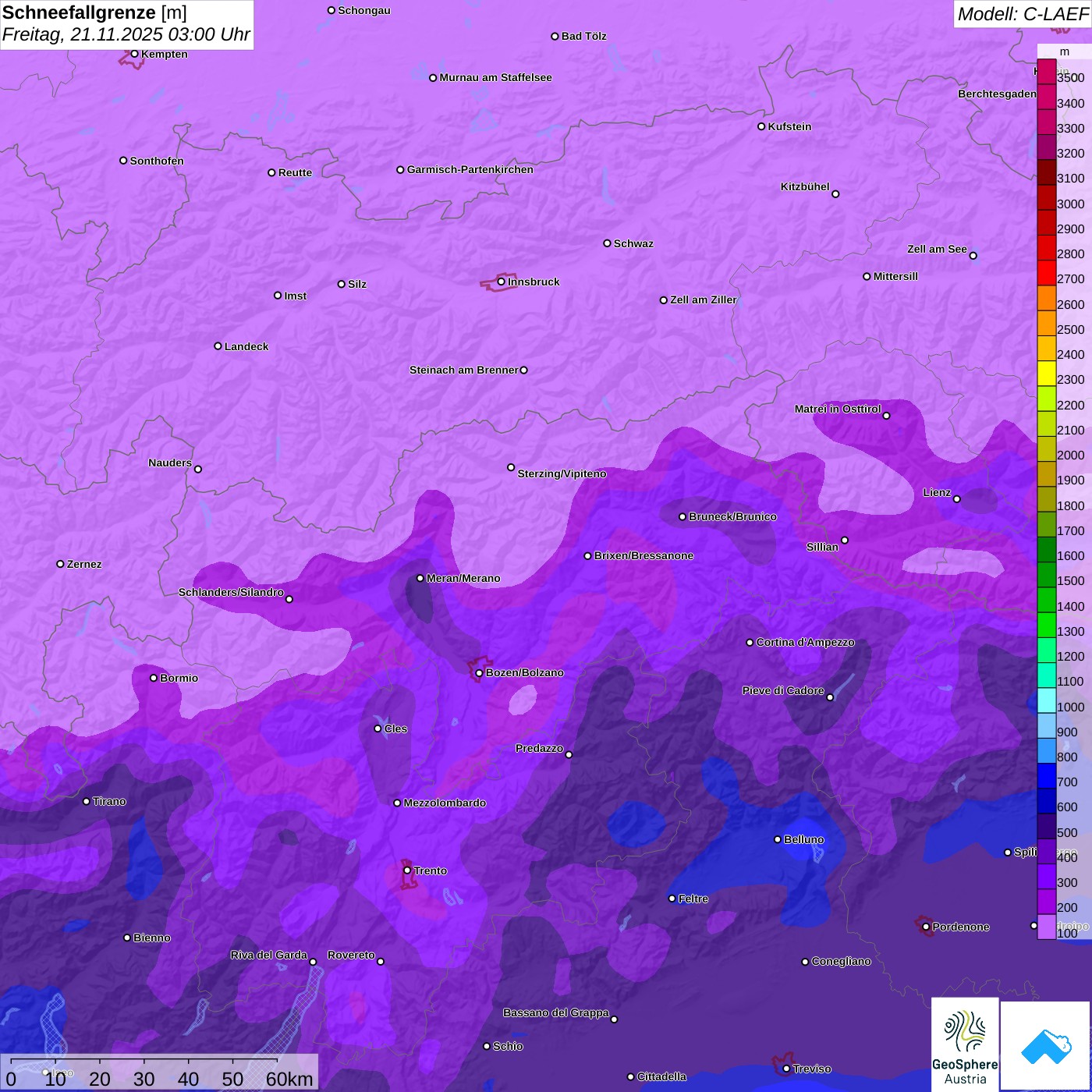
Task: Click the GeoSphere Austria logo
Action: 965,1046
